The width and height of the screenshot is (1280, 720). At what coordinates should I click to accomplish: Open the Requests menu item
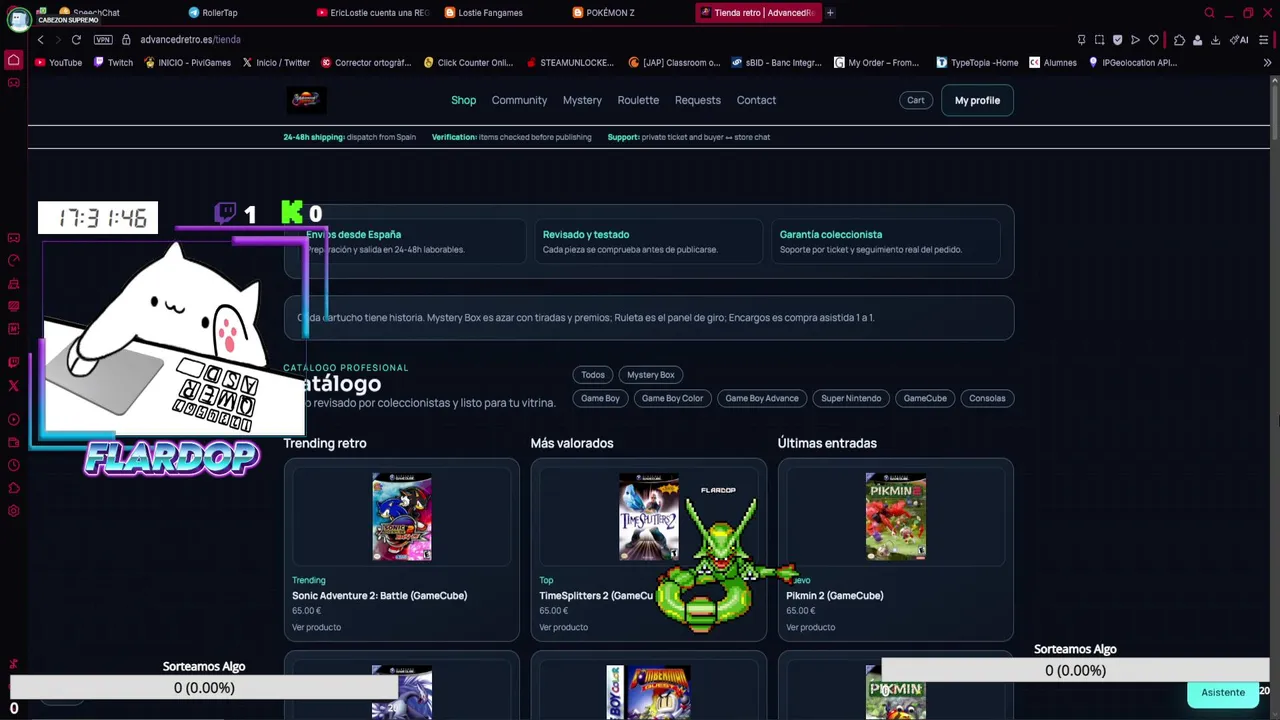tap(698, 100)
